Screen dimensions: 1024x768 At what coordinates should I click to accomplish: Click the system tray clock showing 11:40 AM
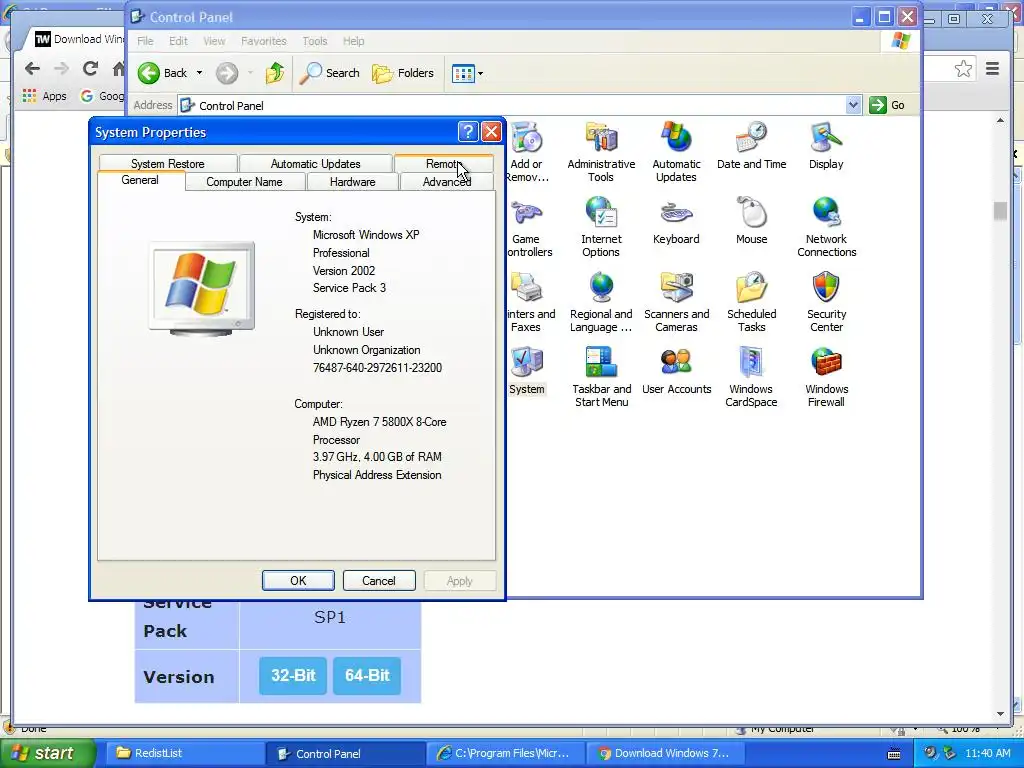(x=987, y=754)
